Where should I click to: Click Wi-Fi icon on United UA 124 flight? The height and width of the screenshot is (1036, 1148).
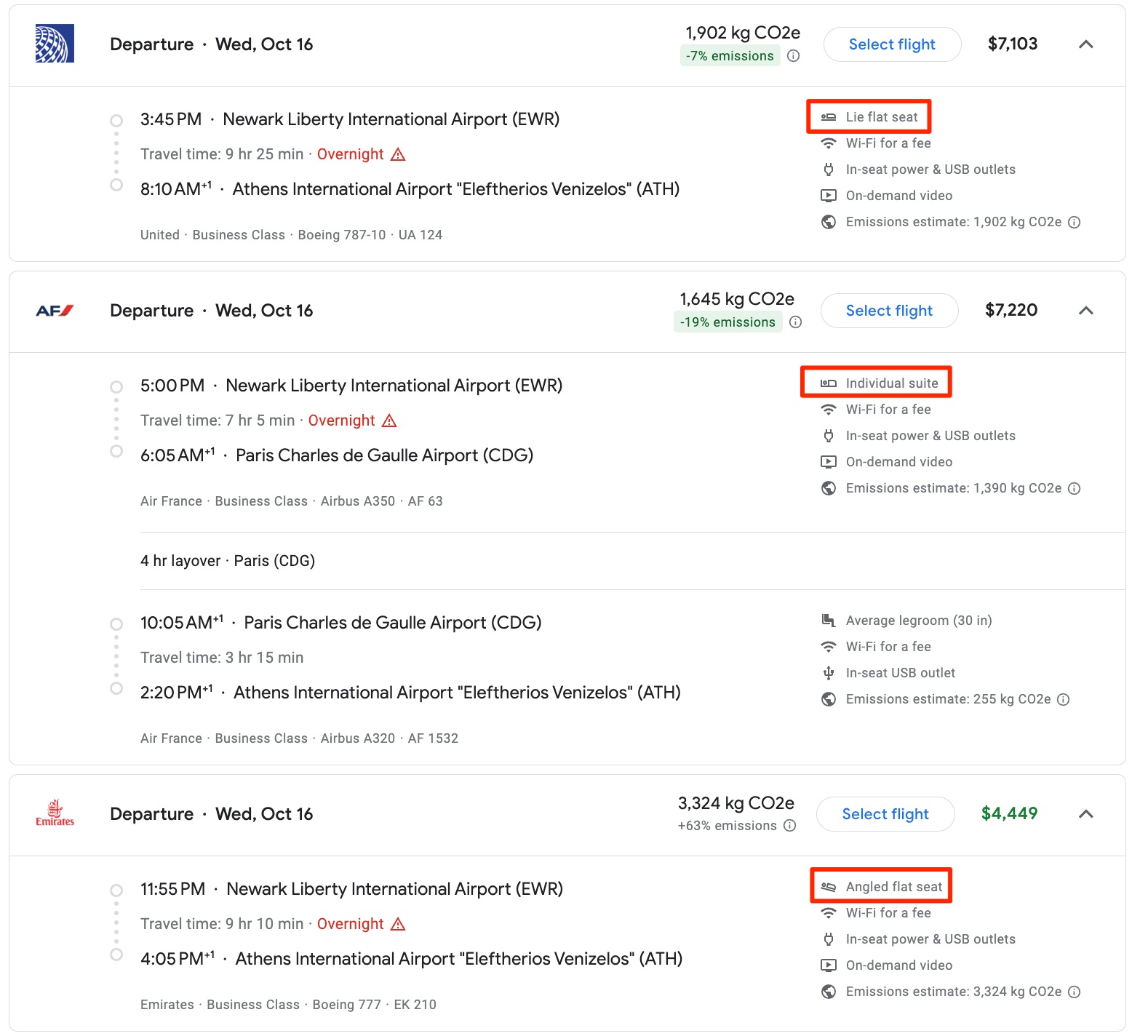(828, 143)
